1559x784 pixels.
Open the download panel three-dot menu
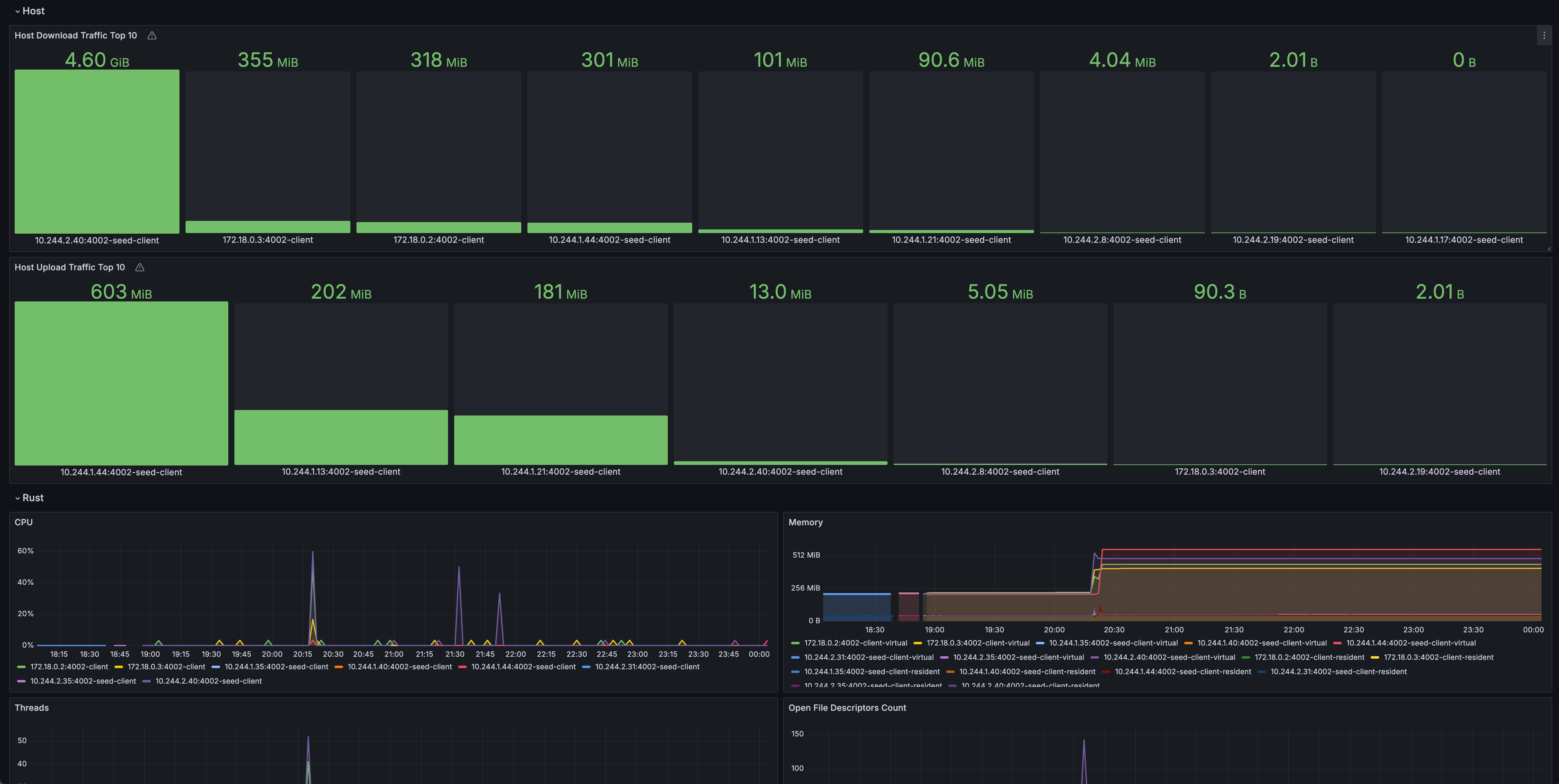click(1544, 36)
